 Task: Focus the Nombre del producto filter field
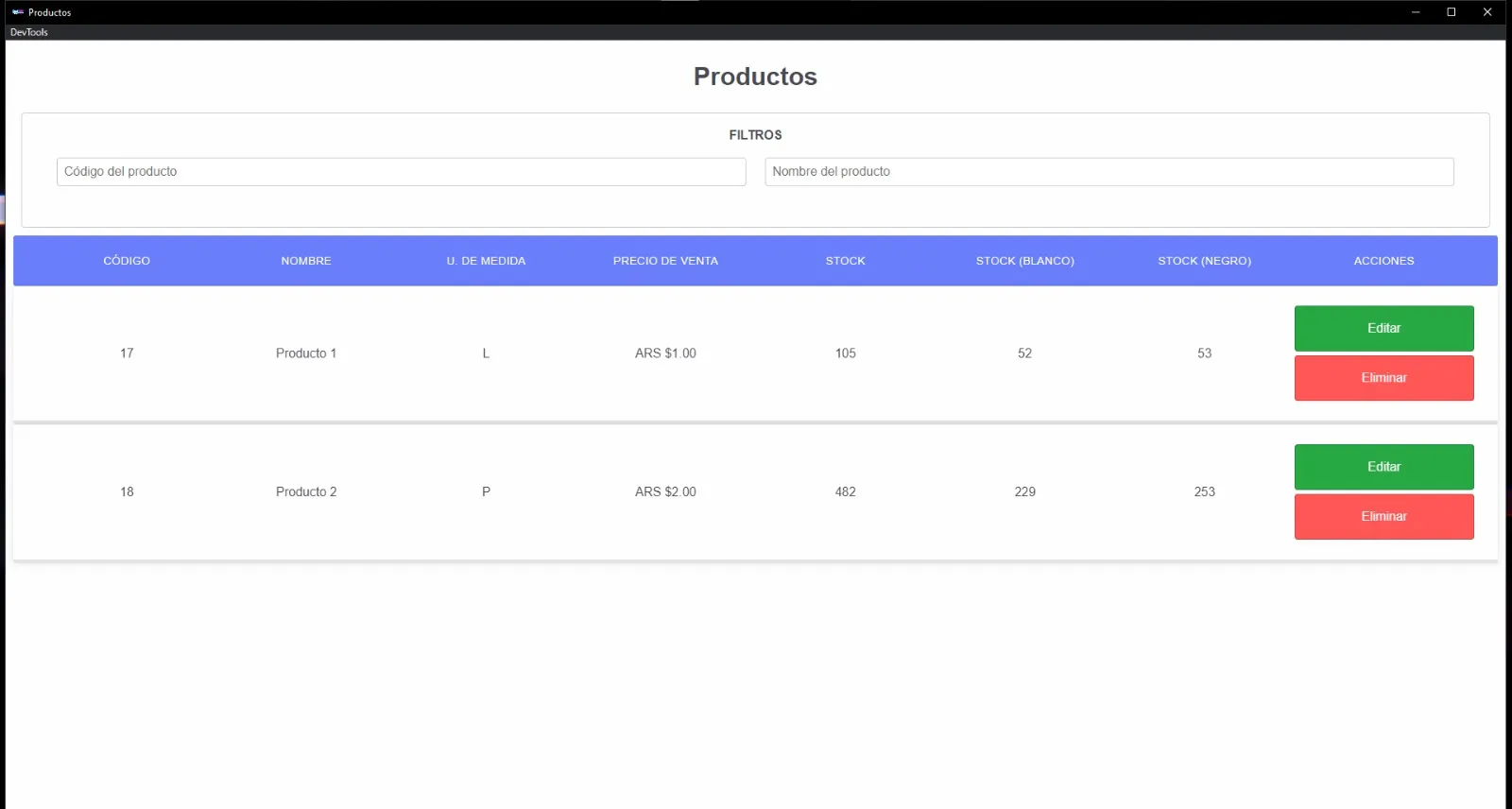1109,172
